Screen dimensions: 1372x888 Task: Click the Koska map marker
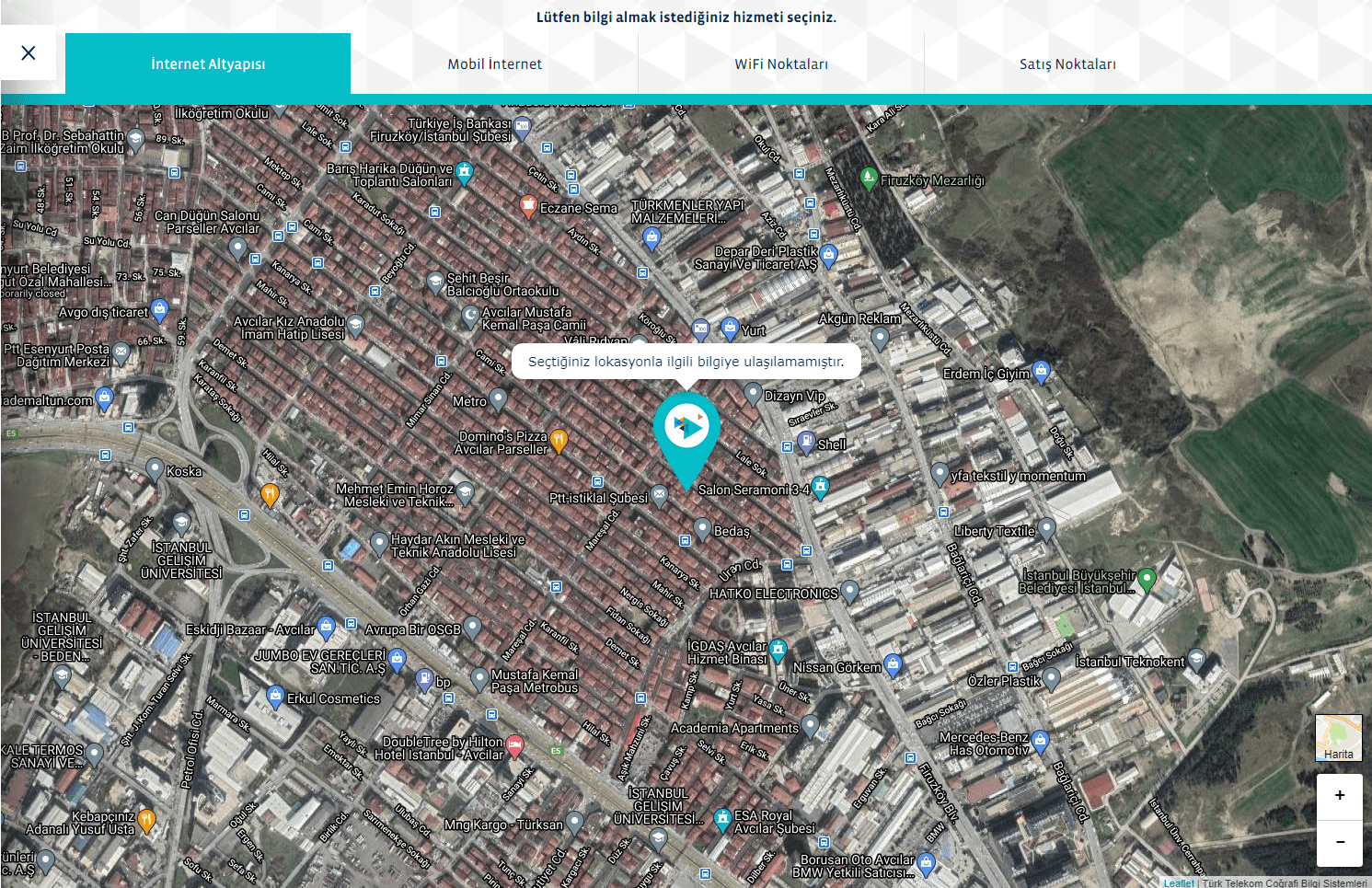[x=156, y=469]
